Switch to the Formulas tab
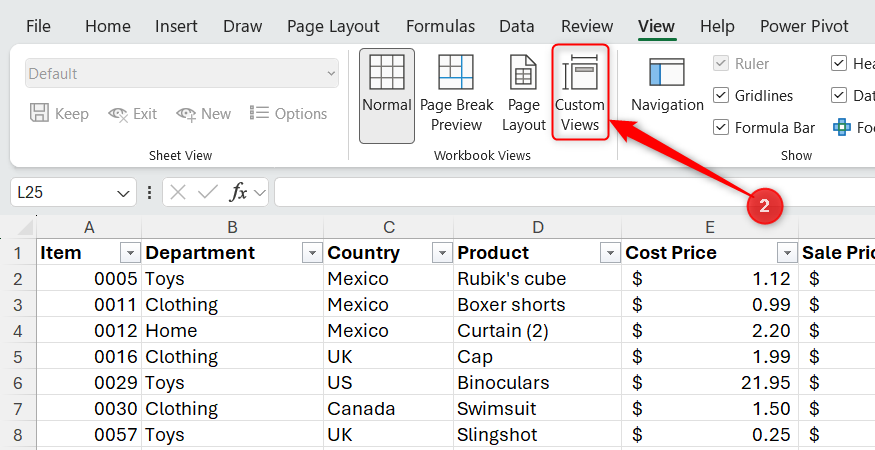Image resolution: width=875 pixels, height=450 pixels. [440, 26]
